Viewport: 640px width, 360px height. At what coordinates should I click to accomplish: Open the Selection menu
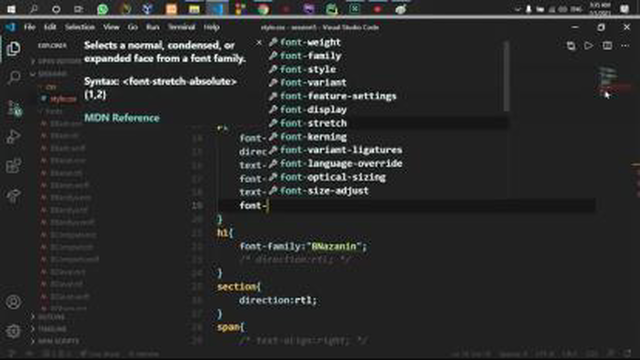[80, 27]
